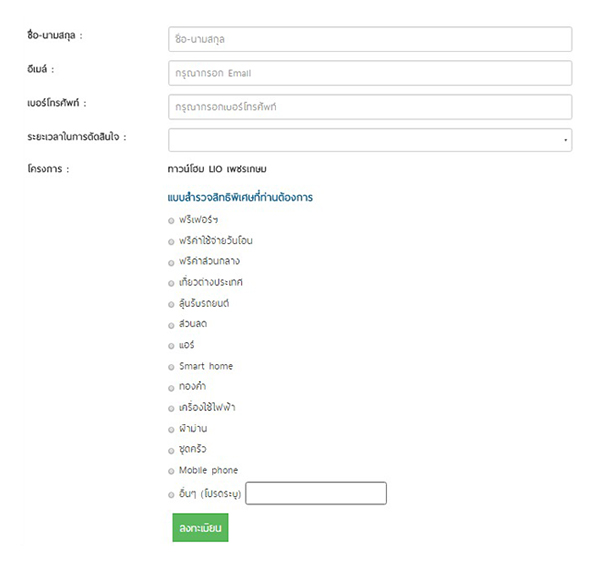
Task: Choose the Smart home option
Action: [x=171, y=367]
